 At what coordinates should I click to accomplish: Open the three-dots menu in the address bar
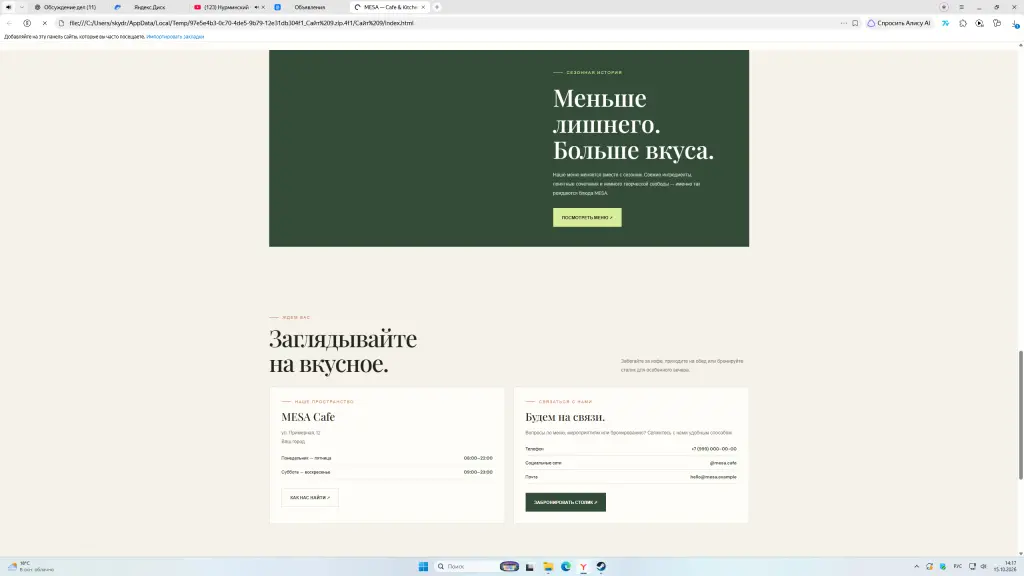844,23
